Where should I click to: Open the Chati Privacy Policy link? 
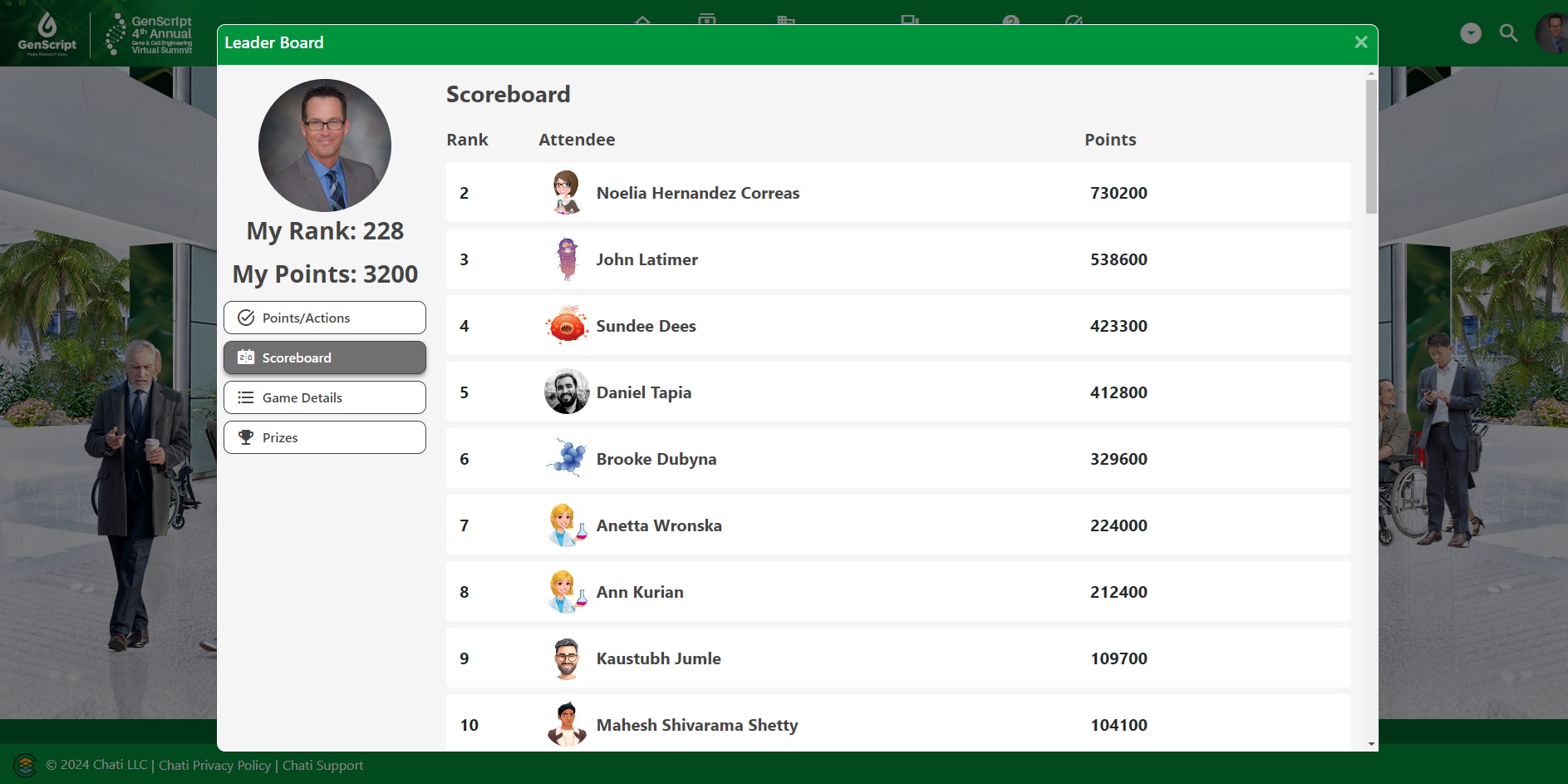coord(214,766)
